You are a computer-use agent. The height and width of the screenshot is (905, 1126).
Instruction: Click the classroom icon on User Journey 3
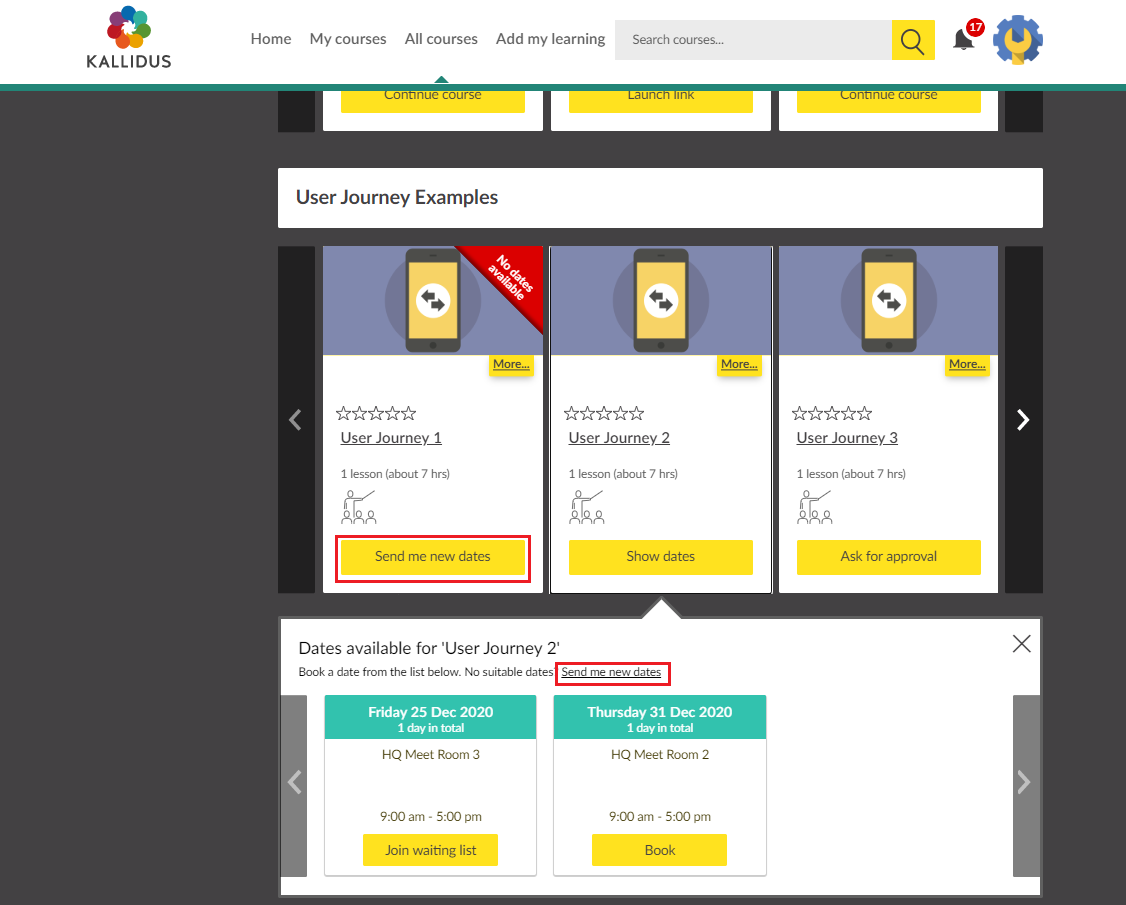click(x=815, y=507)
